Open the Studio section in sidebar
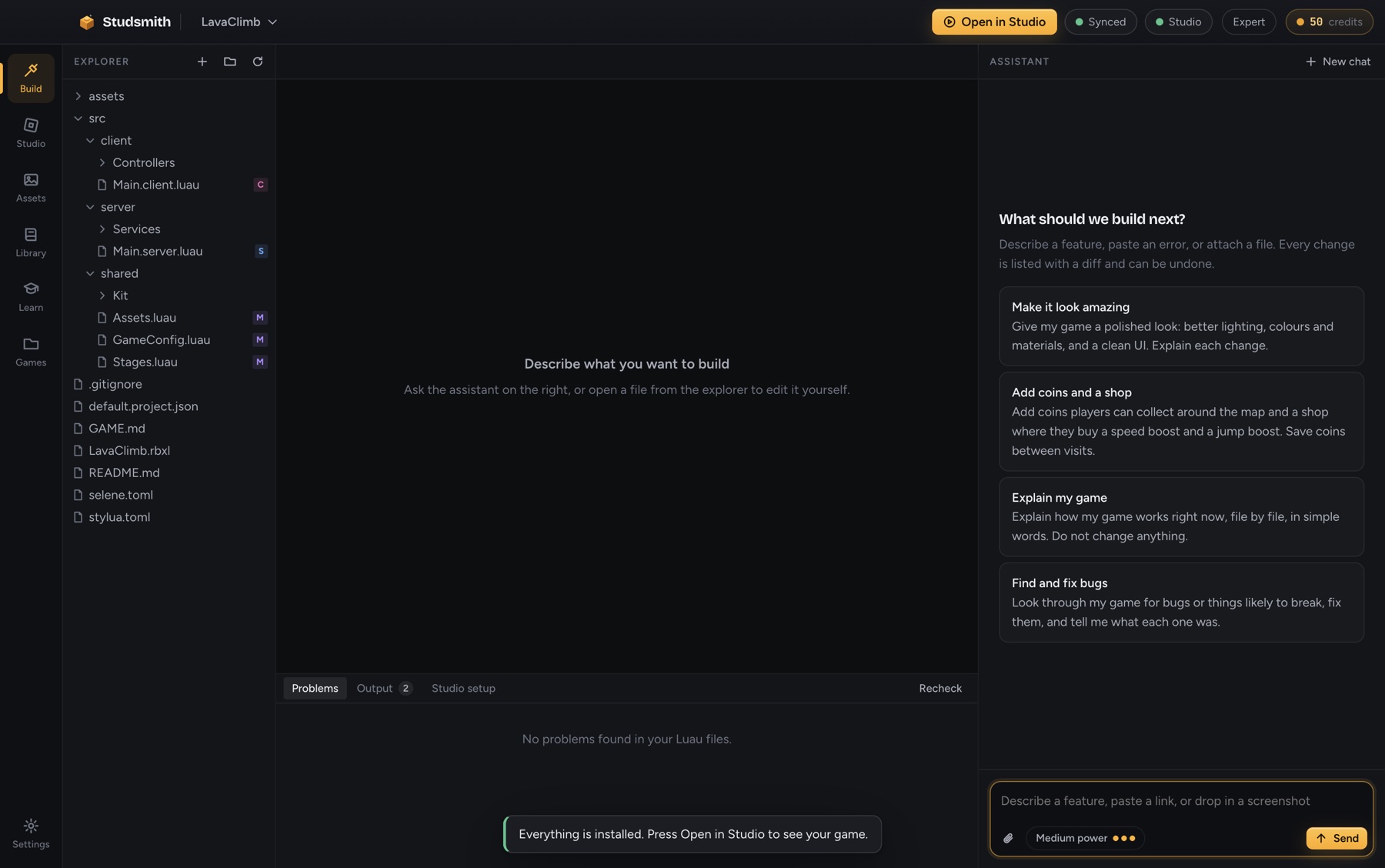1385x868 pixels. tap(31, 133)
